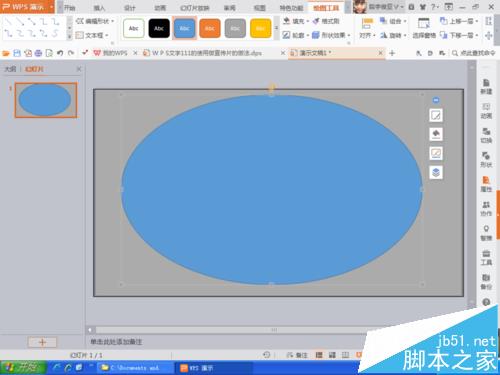Image resolution: width=500 pixels, height=375 pixels.
Task: Open the 新建 (New) sidebar panel
Action: (x=486, y=86)
